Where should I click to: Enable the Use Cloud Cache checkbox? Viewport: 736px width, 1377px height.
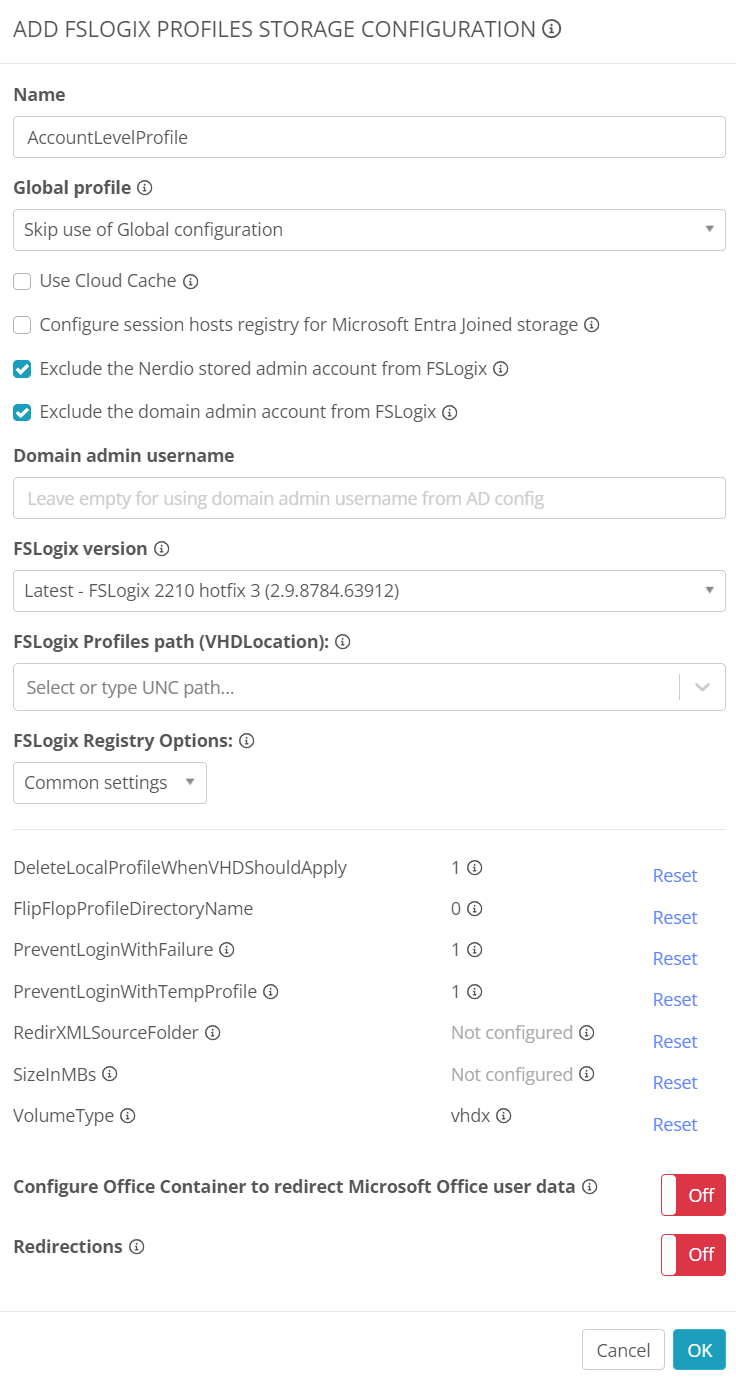[x=22, y=282]
